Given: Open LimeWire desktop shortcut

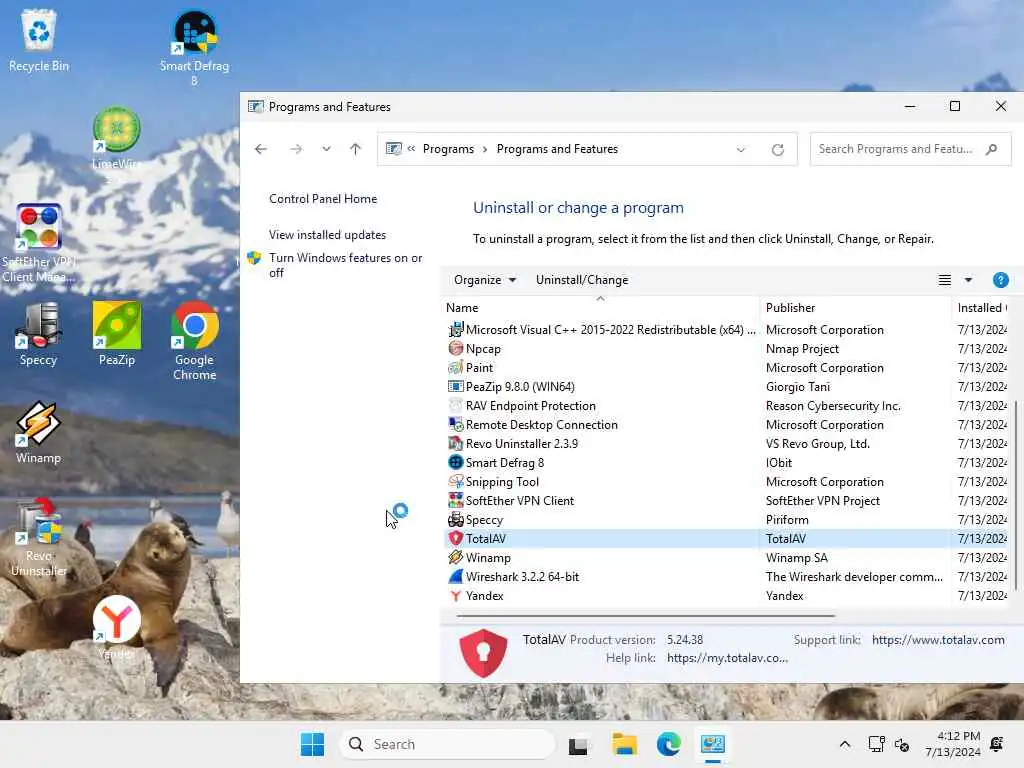Looking at the screenshot, I should (117, 138).
